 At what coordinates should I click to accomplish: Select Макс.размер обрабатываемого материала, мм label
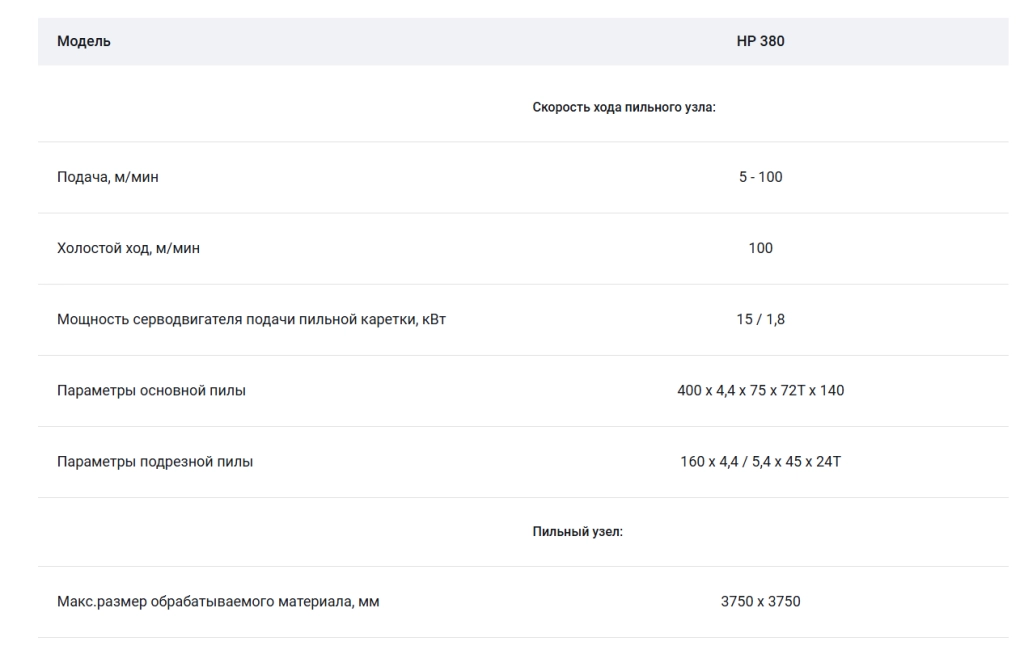tap(218, 602)
